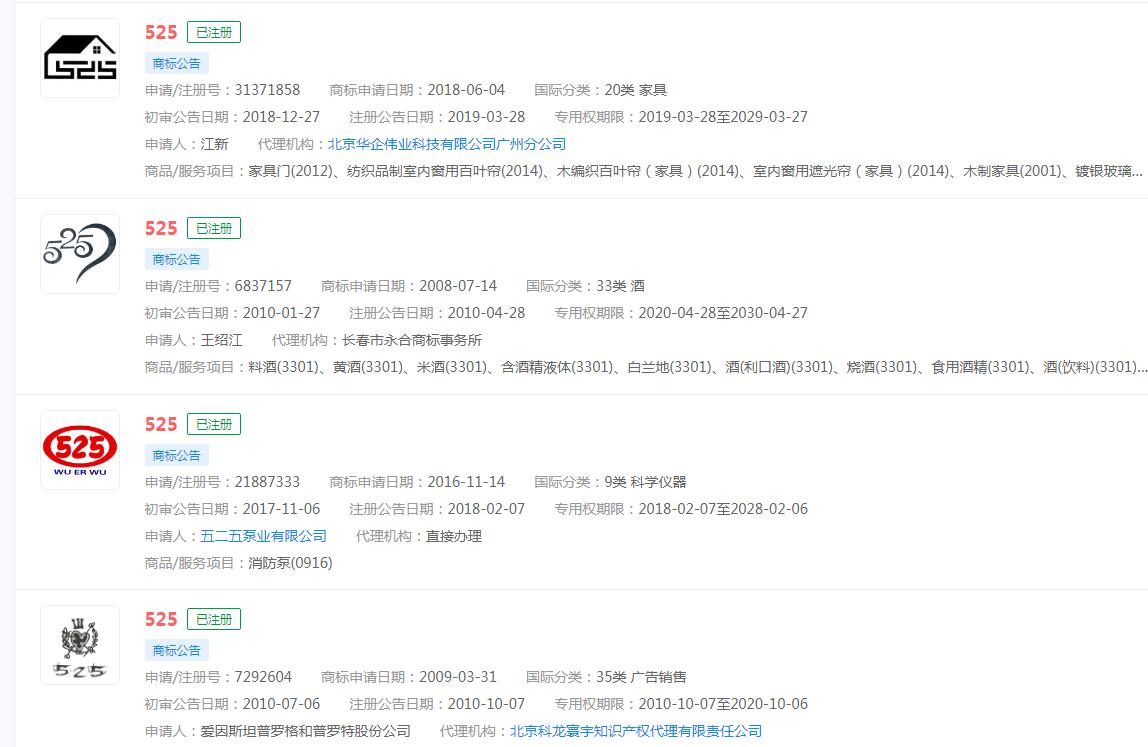Viewport: 1148px width, 747px height.
Task: Click application date 2018-06-04
Action: coord(466,90)
